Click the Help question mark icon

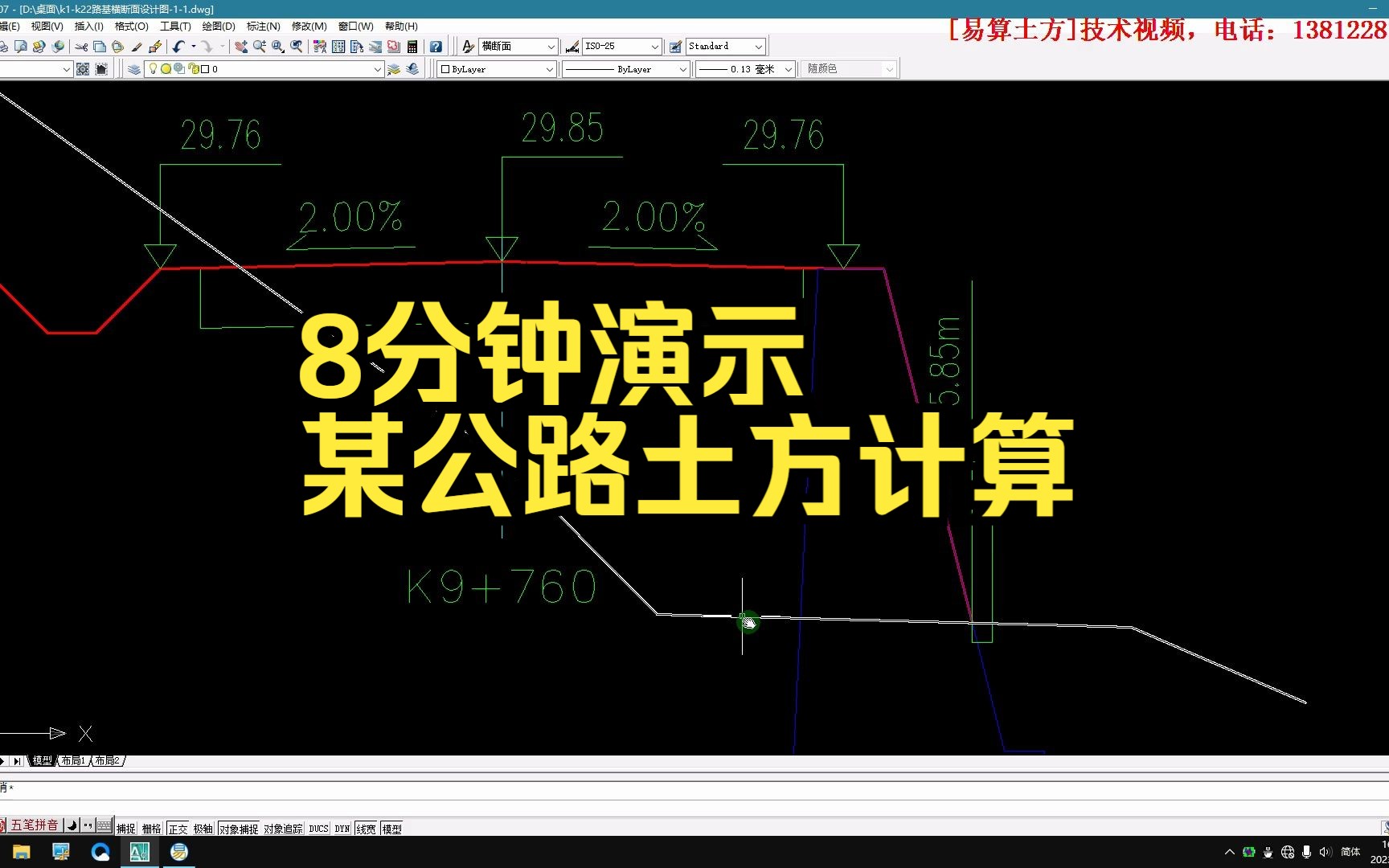[x=435, y=47]
